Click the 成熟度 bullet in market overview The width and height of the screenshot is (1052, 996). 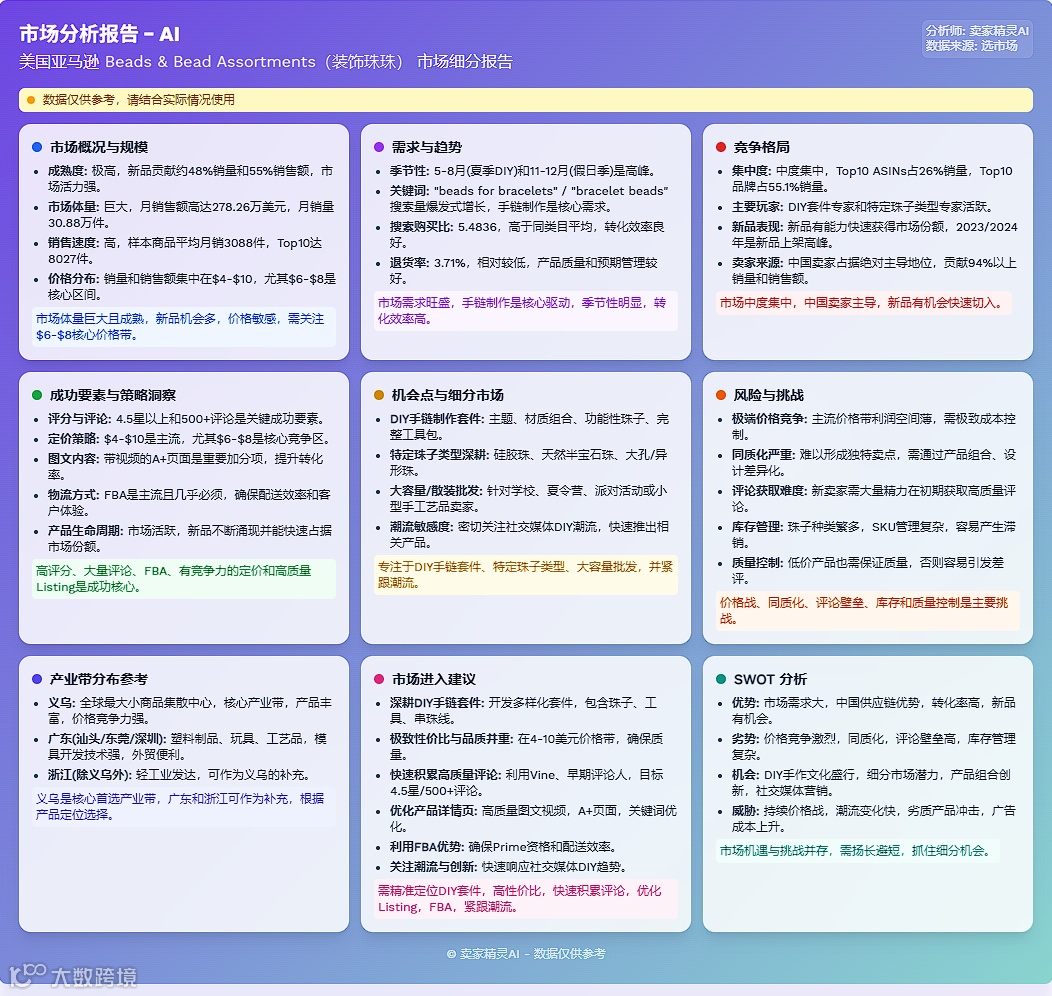[x=191, y=178]
